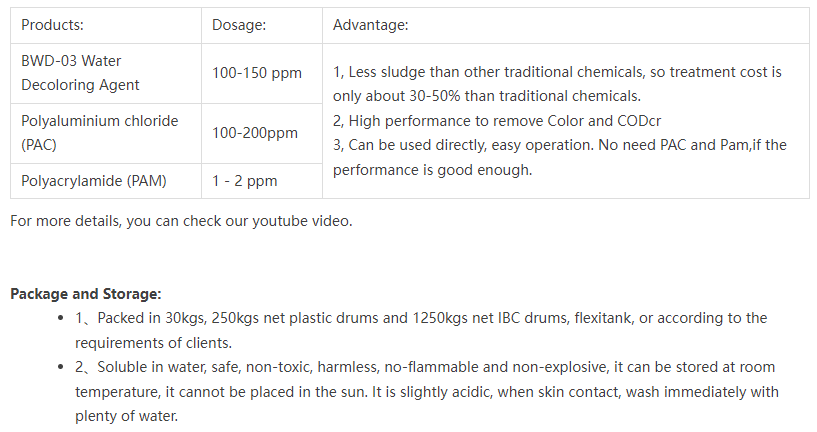This screenshot has width=817, height=432.
Task: Click the "Packed in 30kgs, 250kgs" list item
Action: point(420,318)
